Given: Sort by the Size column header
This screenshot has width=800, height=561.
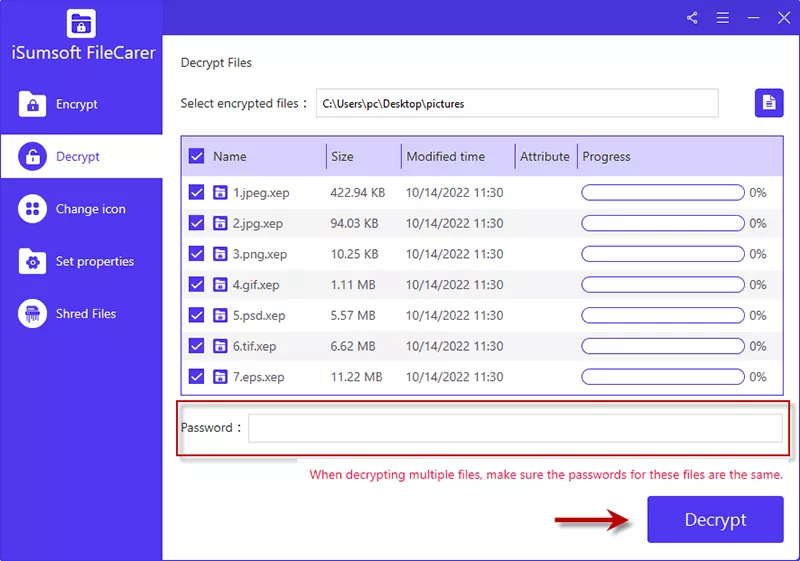Looking at the screenshot, I should (x=342, y=157).
